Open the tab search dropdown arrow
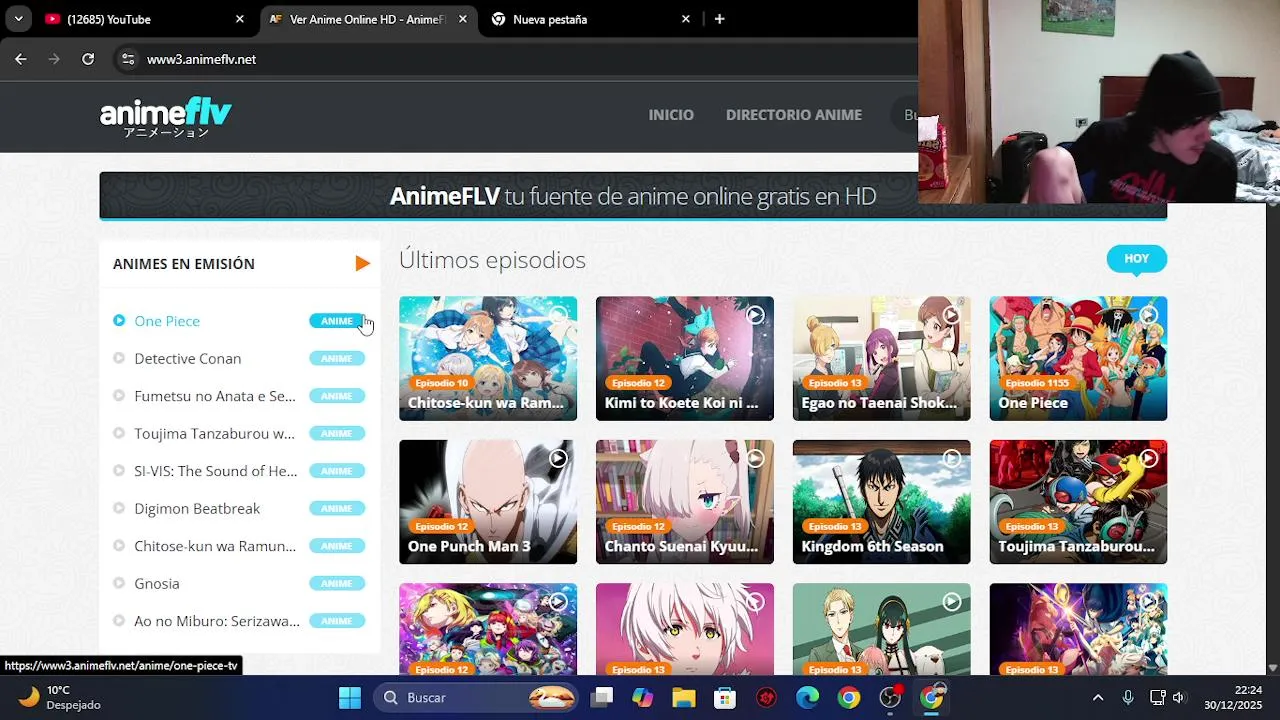The height and width of the screenshot is (720, 1280). tap(18, 19)
